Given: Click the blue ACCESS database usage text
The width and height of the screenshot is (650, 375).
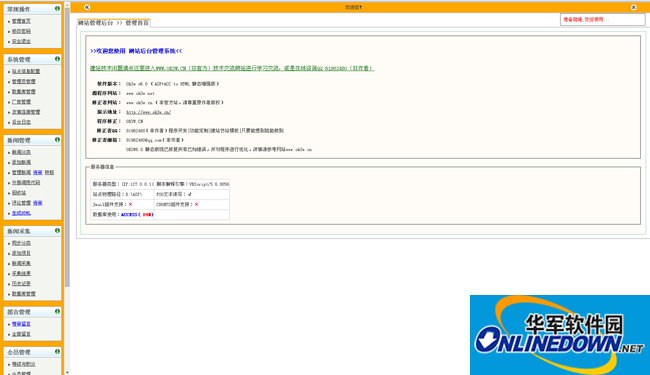Looking at the screenshot, I should [137, 215].
